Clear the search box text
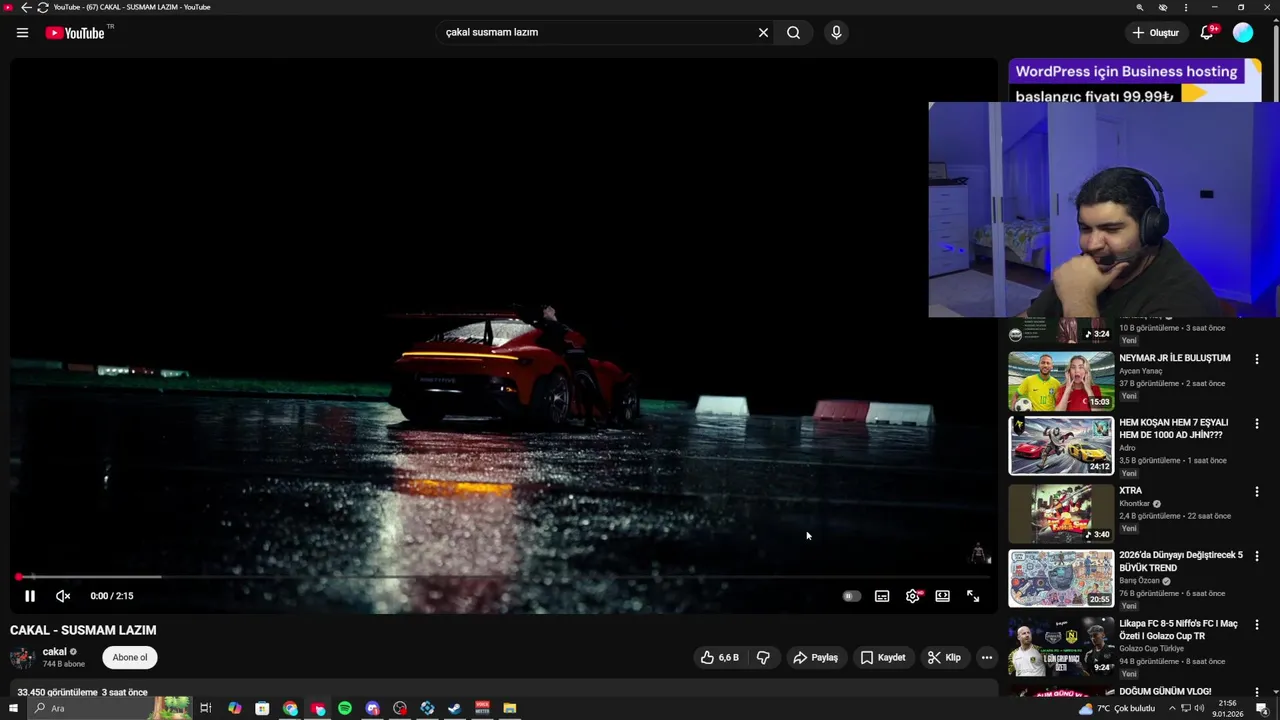 tap(763, 33)
